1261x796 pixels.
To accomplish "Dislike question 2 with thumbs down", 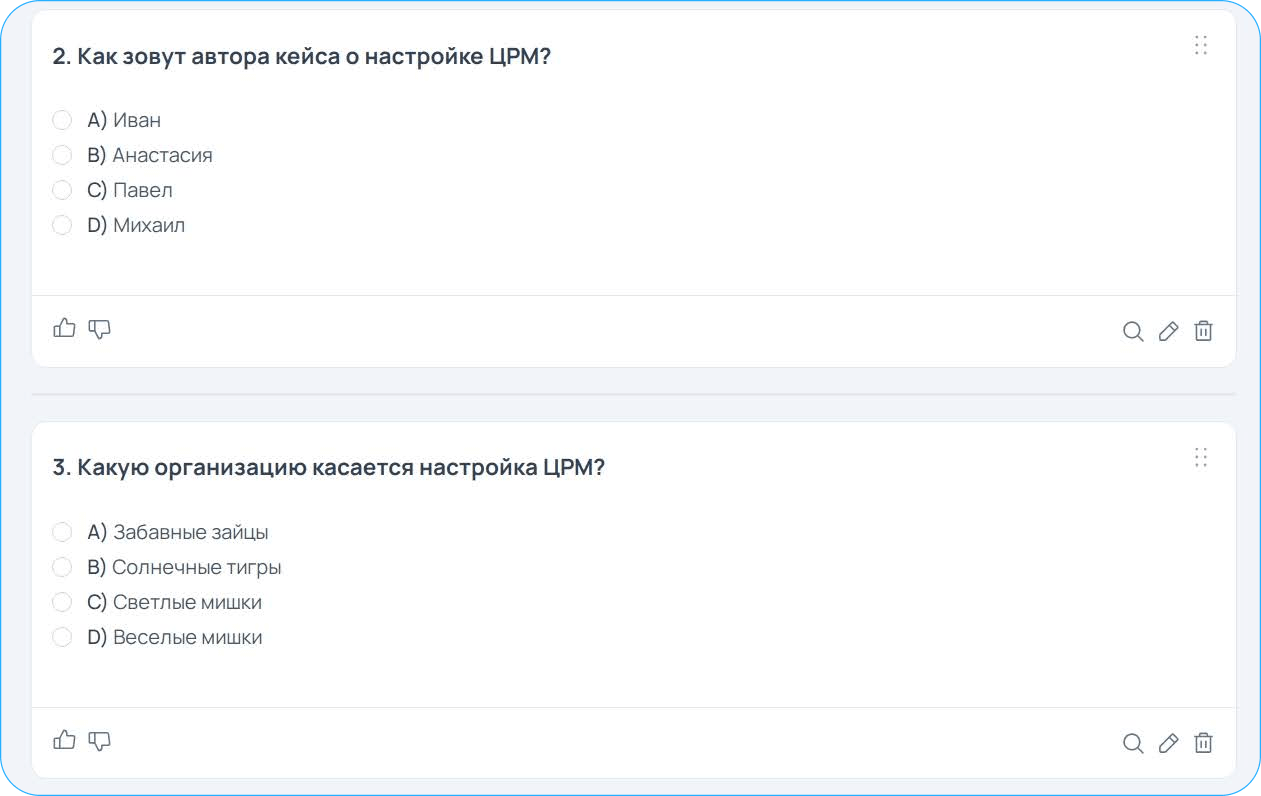I will pos(99,329).
